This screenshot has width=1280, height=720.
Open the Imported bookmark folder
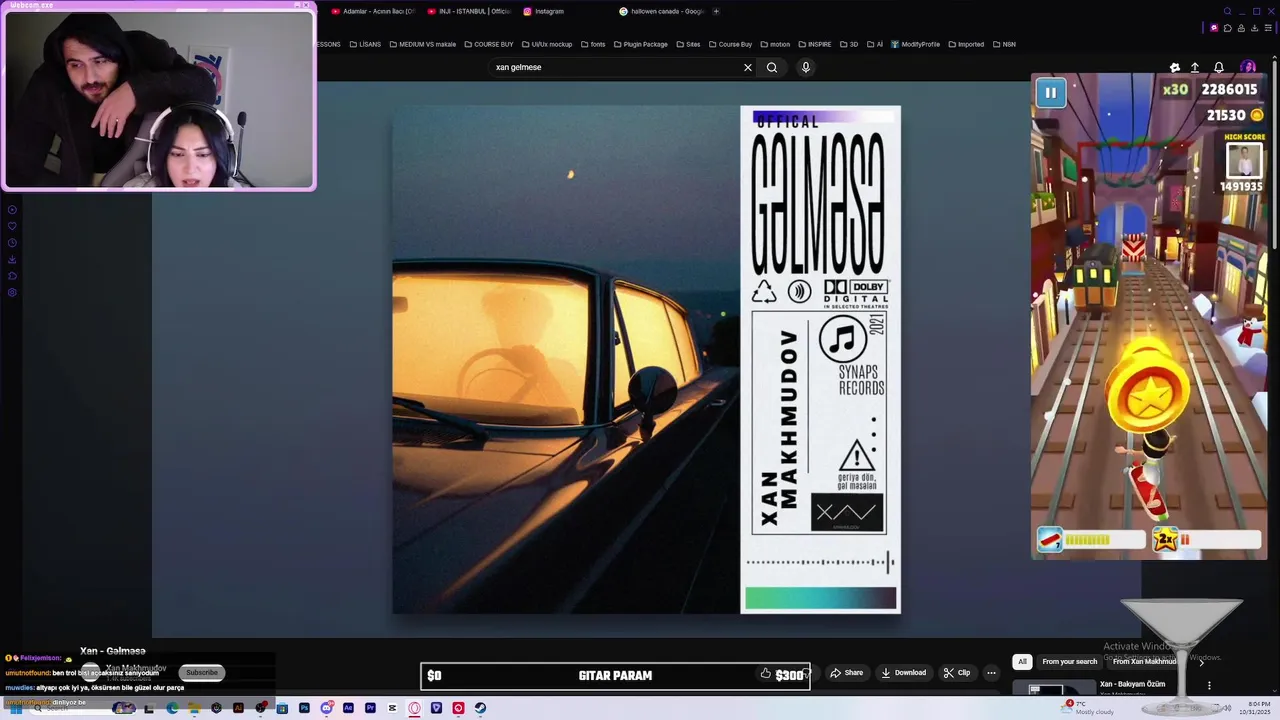[966, 44]
